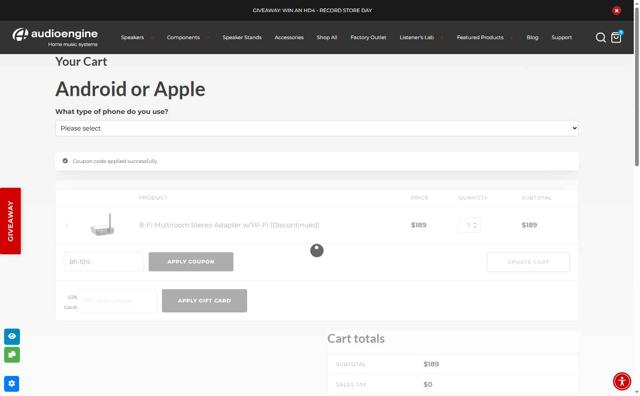Viewport: 640px width, 396px height.
Task: Click the Apply Gift Card button
Action: [x=204, y=300]
